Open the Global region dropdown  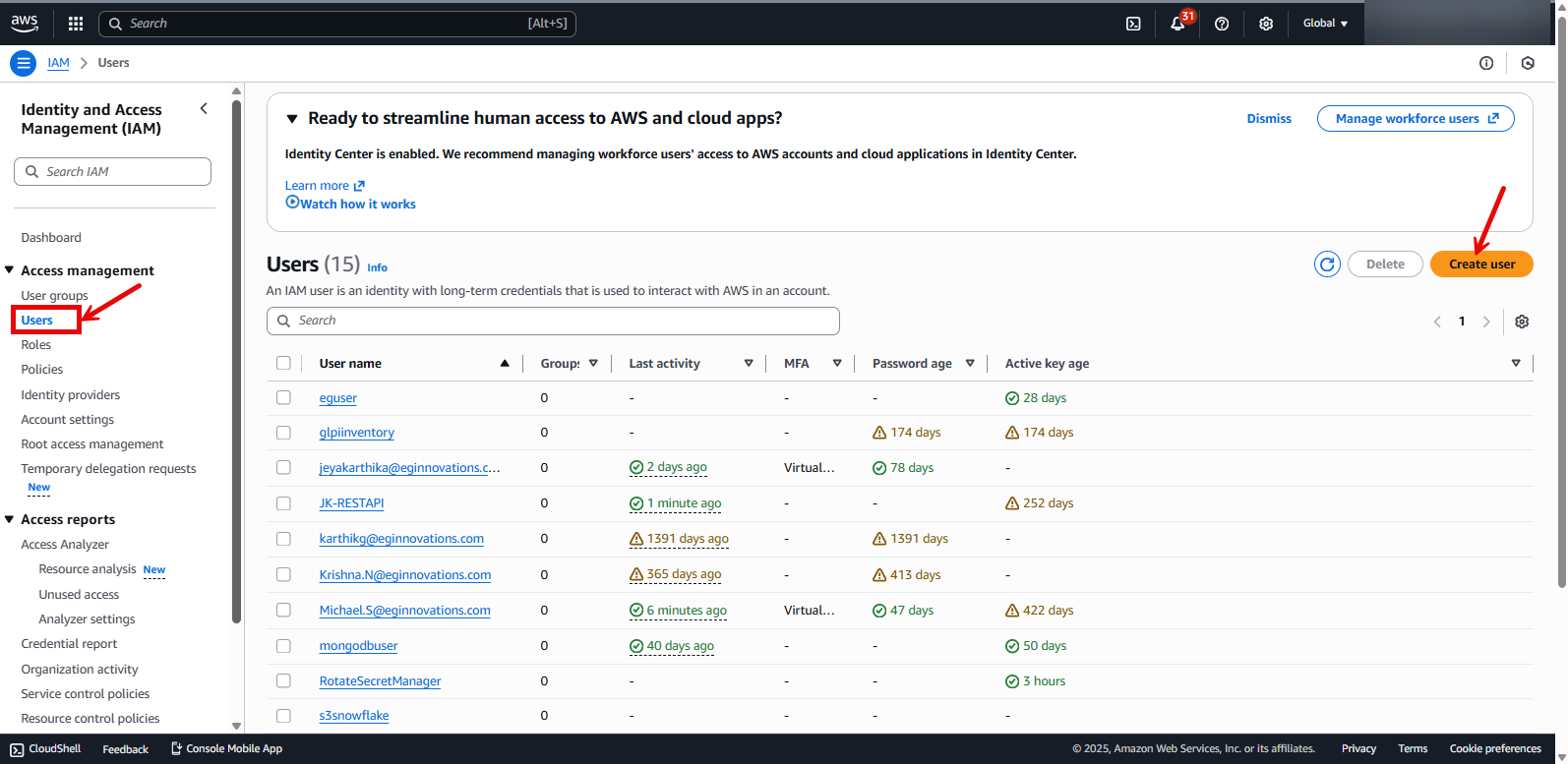coord(1325,24)
